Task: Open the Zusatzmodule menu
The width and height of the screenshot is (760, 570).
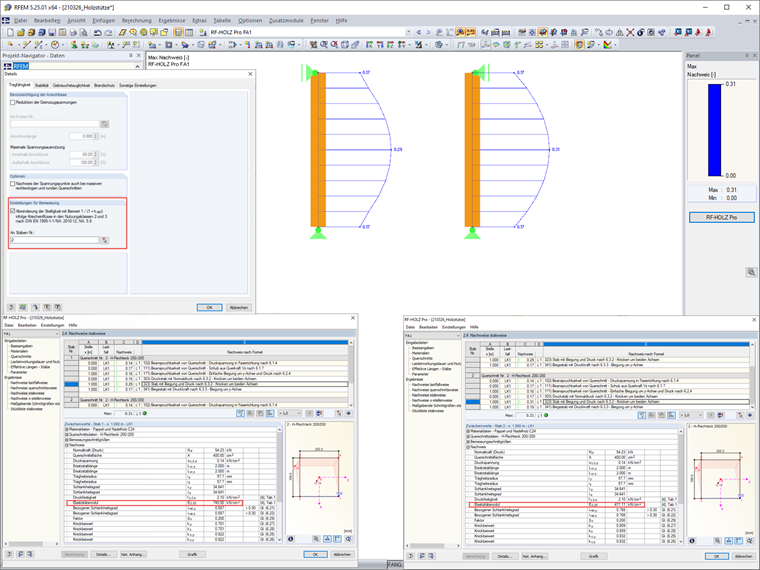Action: [286, 20]
